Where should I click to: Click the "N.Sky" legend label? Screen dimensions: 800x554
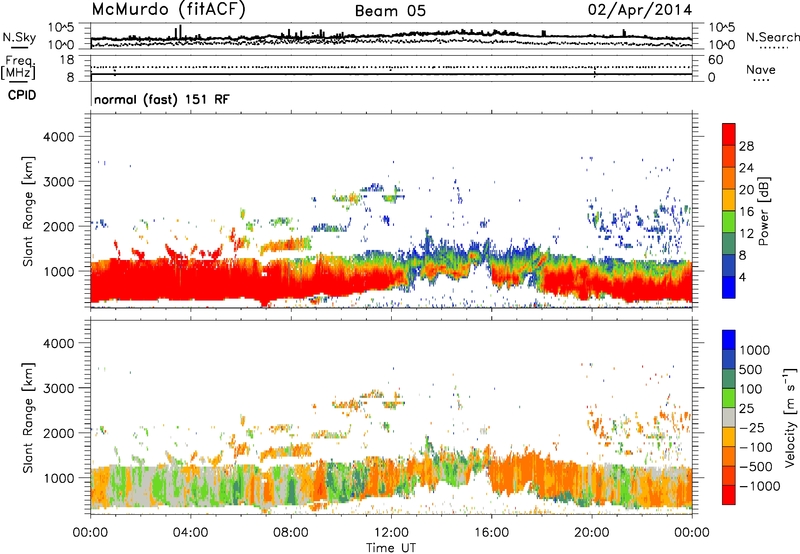(19, 37)
